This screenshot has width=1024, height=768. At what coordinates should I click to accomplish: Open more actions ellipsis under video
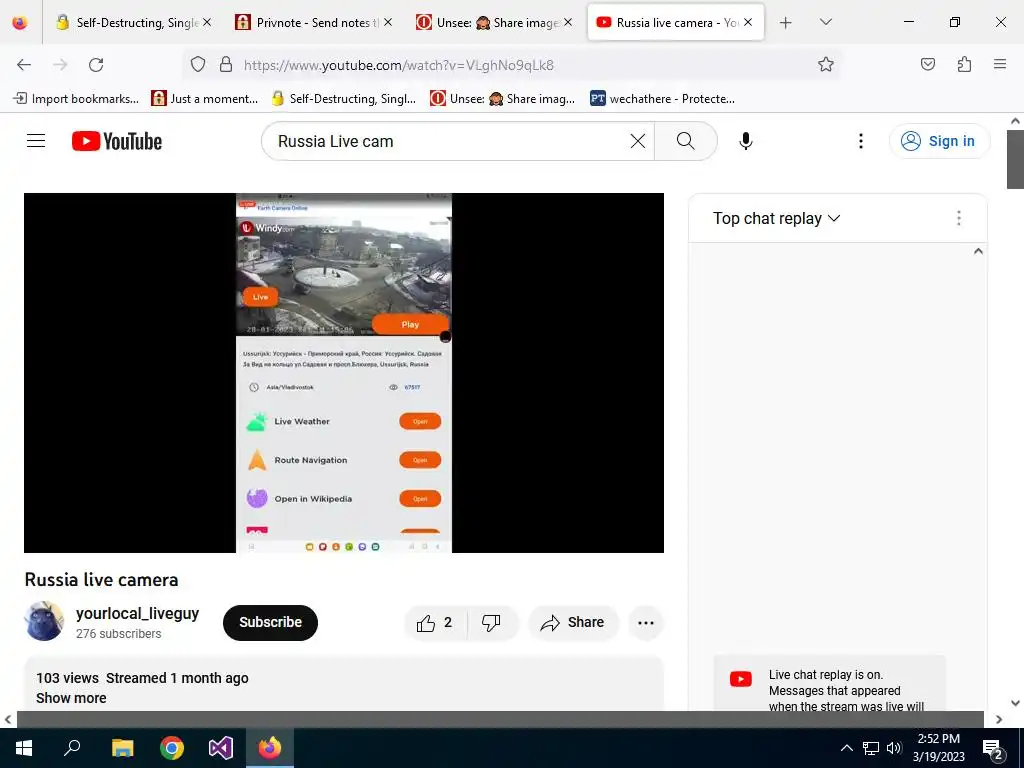point(646,623)
